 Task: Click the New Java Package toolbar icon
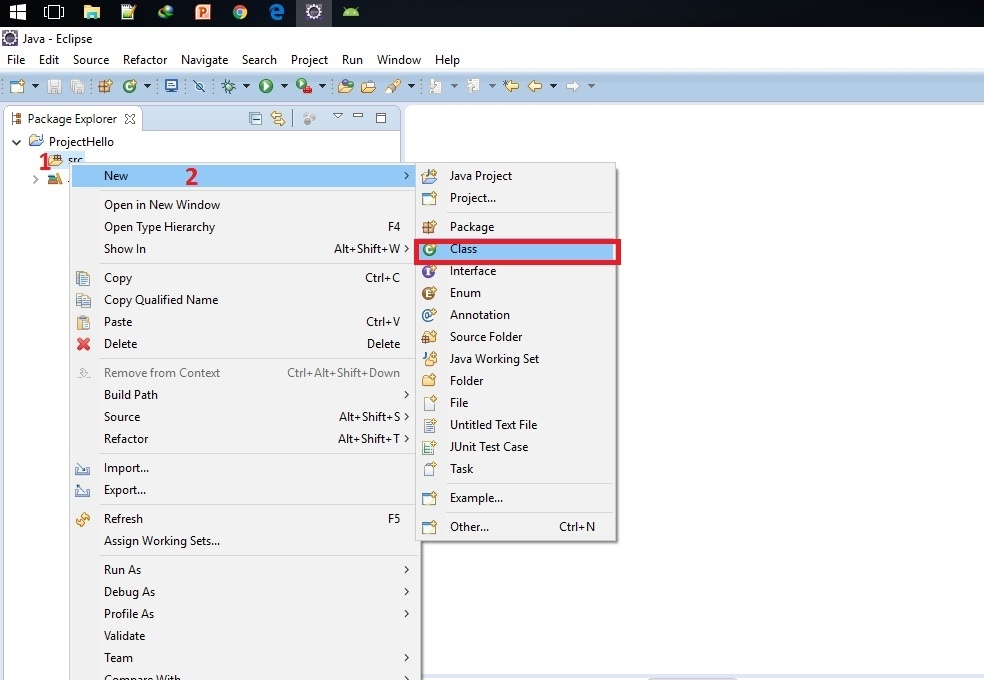pyautogui.click(x=106, y=87)
